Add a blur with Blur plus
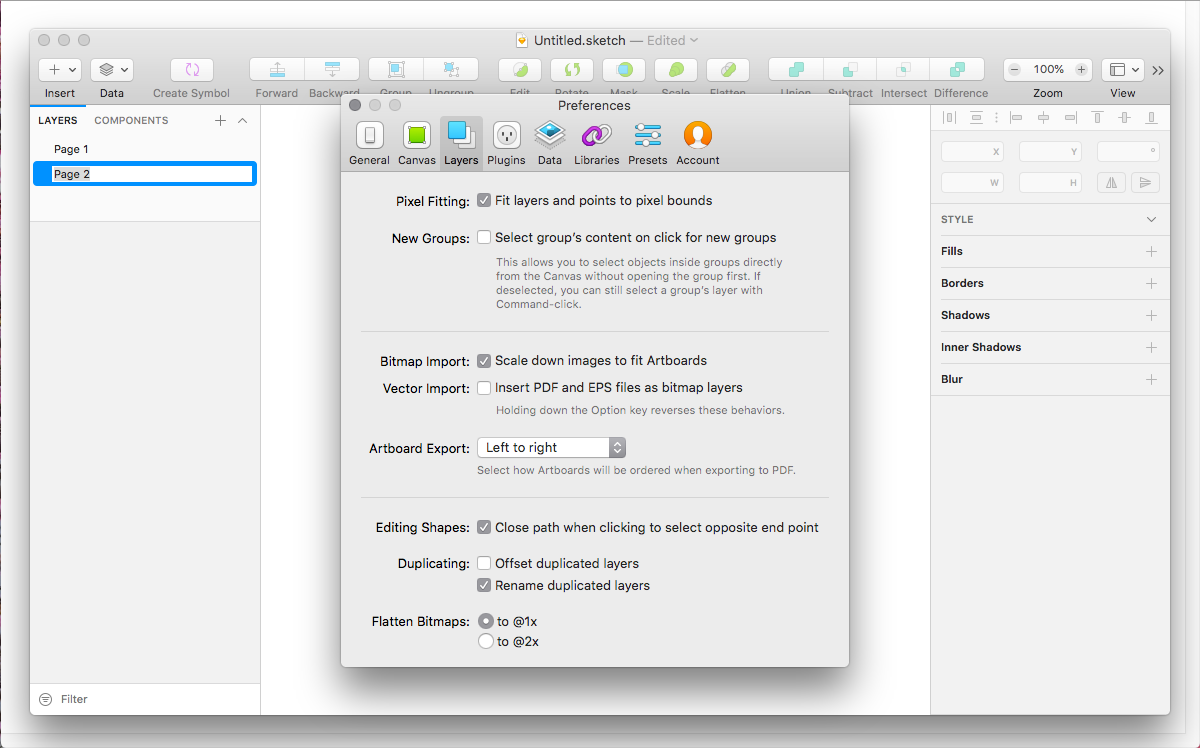The width and height of the screenshot is (1200, 748). [1151, 379]
